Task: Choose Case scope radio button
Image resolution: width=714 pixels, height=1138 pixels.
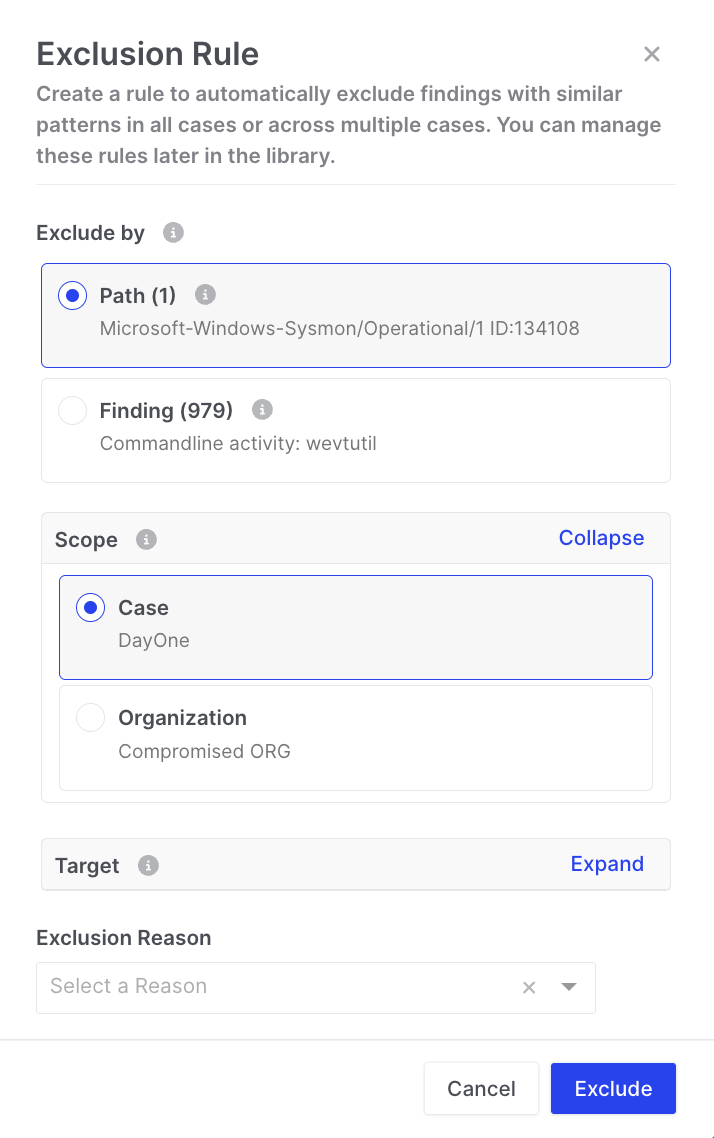Action: pyautogui.click(x=91, y=608)
